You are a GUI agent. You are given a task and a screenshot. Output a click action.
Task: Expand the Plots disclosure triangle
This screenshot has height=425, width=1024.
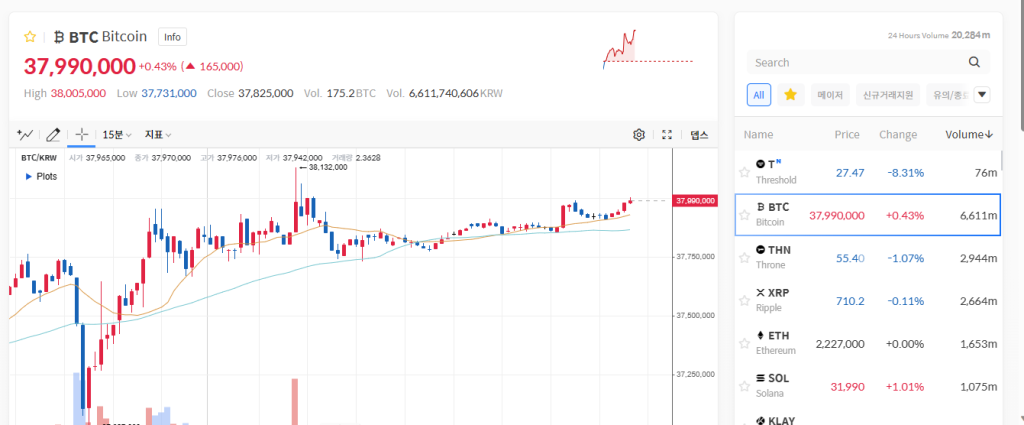pos(29,176)
